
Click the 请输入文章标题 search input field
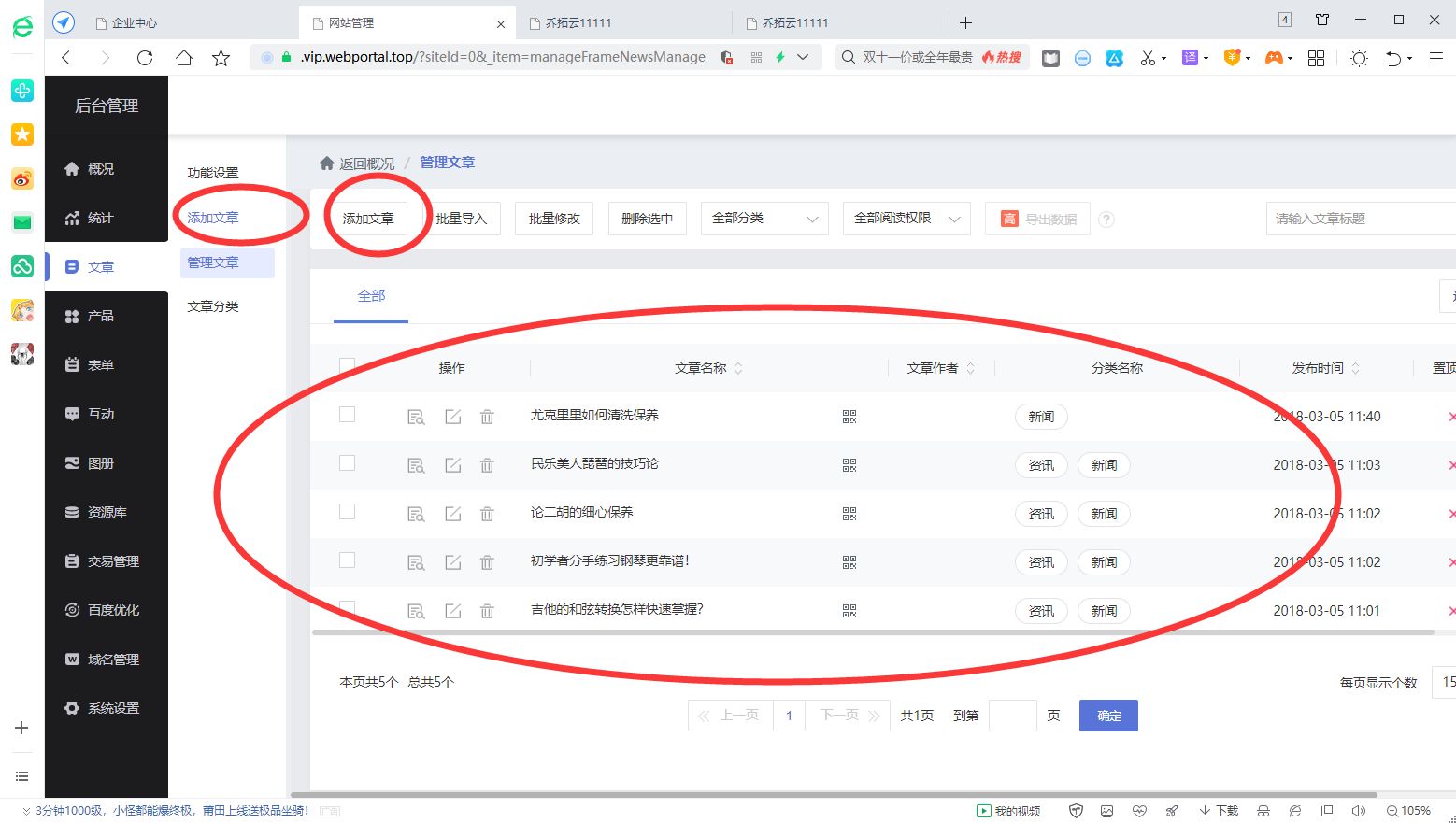click(x=1360, y=218)
